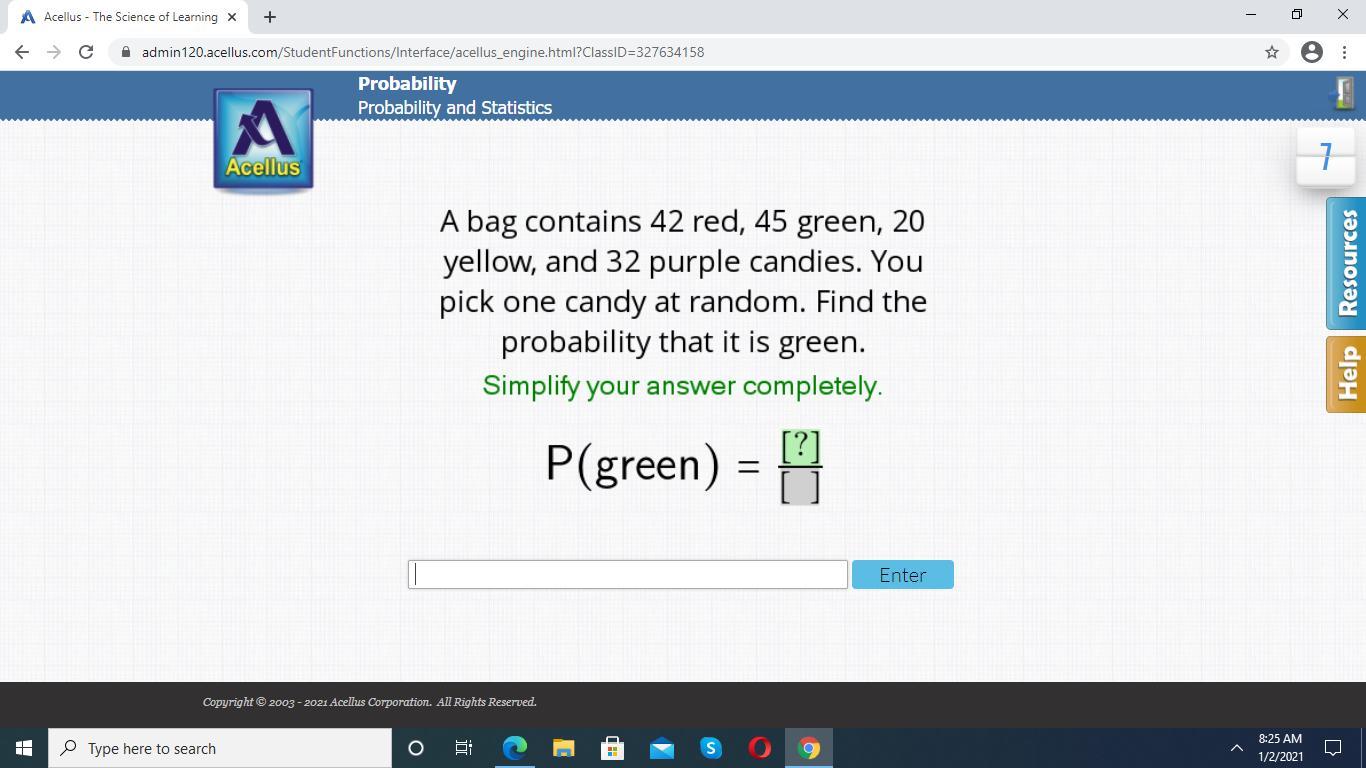Click the Acellus logo
1366x768 pixels.
(x=263, y=139)
